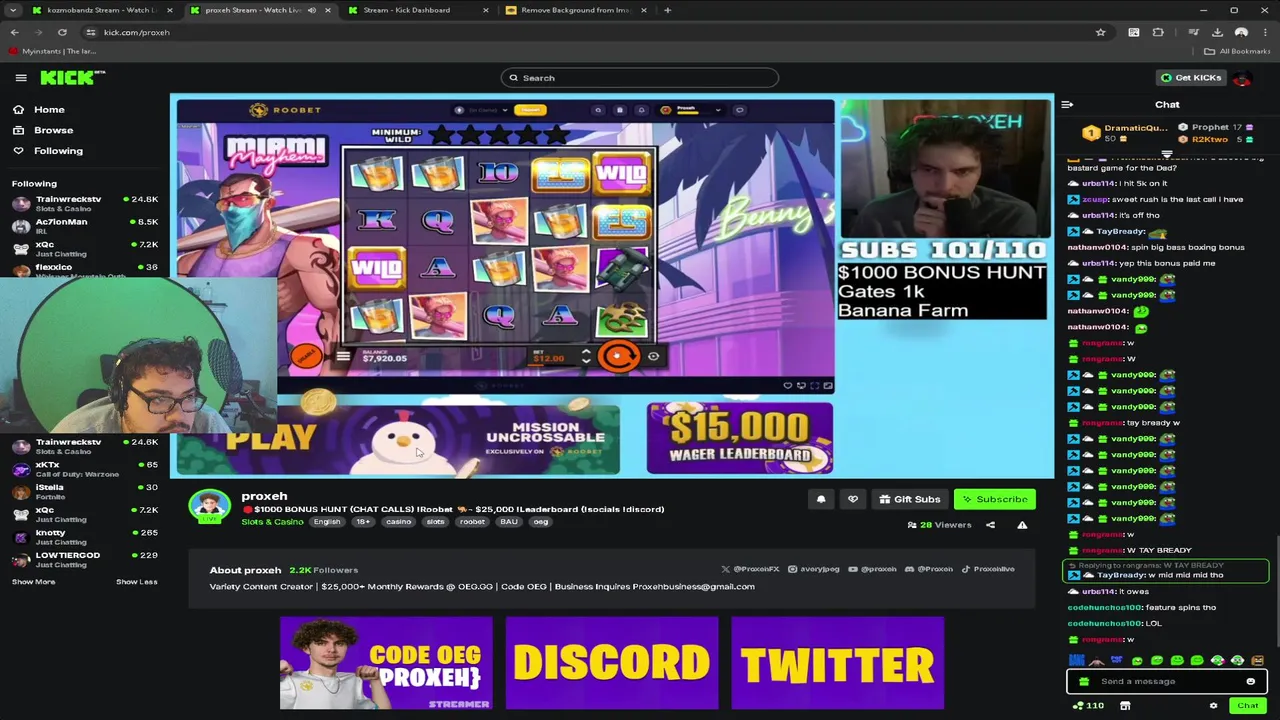
Task: Click the notification bell for proxeh
Action: coord(821,499)
